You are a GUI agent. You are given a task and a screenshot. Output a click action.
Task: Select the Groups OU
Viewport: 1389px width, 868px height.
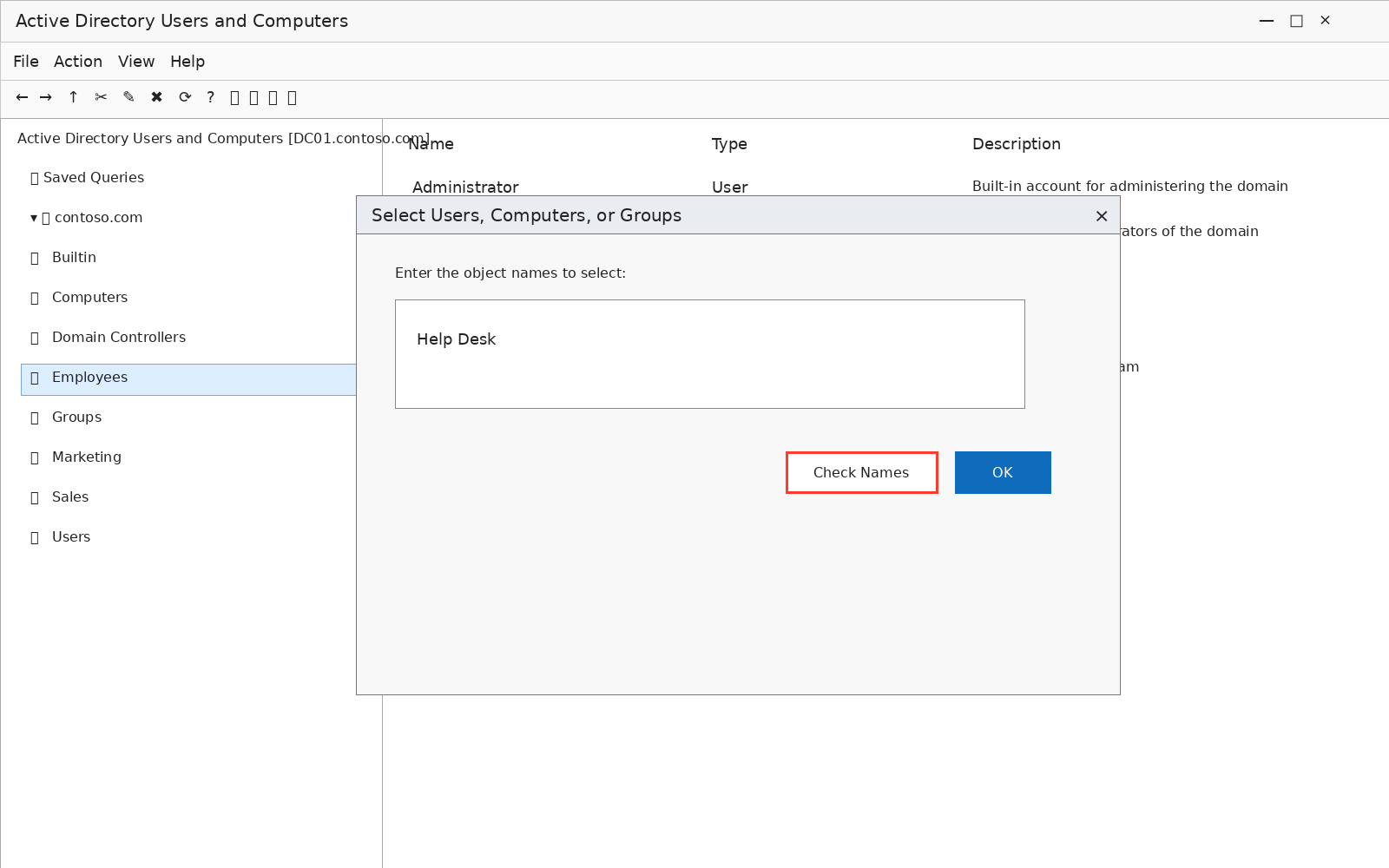coord(76,418)
